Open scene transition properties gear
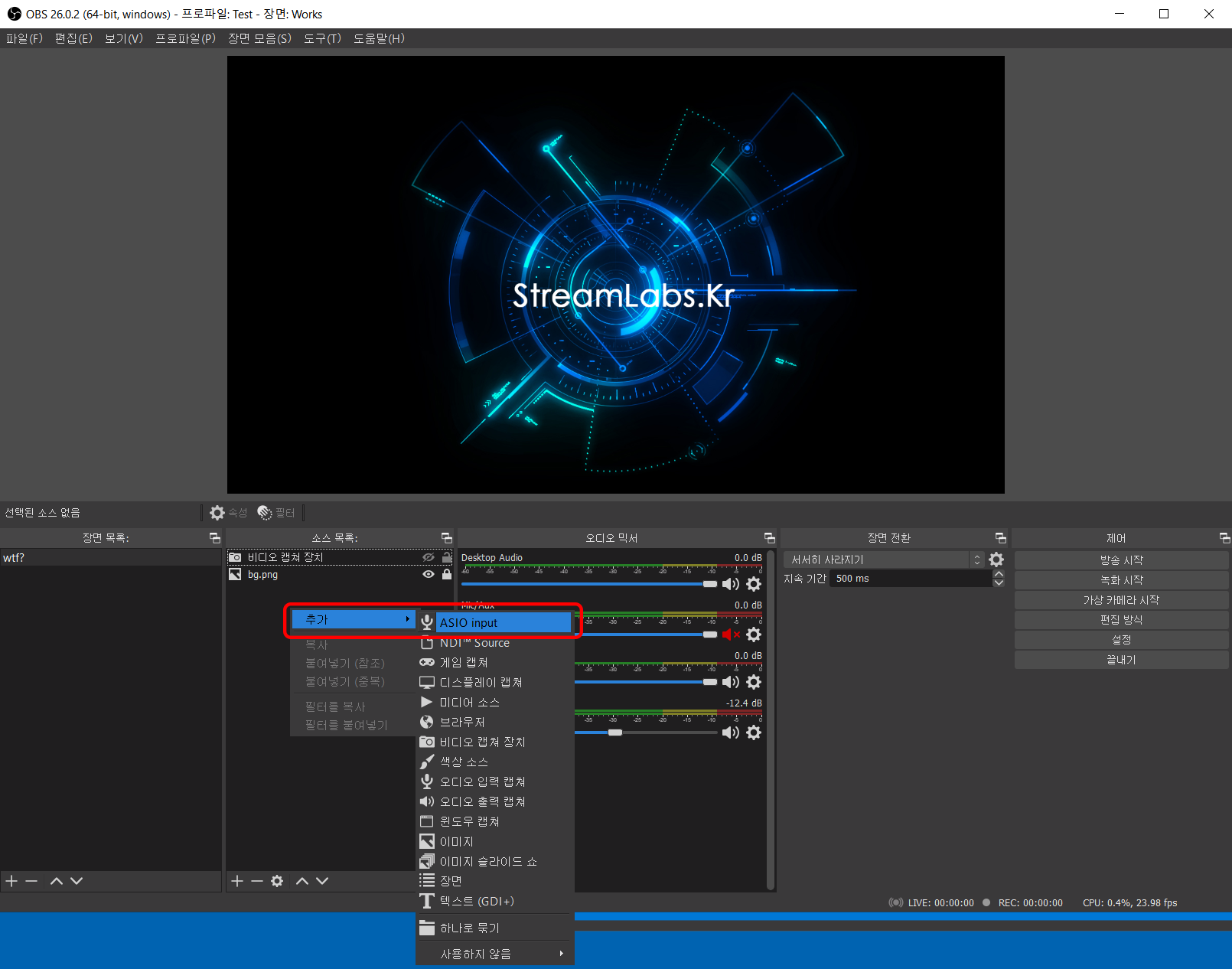 (996, 560)
